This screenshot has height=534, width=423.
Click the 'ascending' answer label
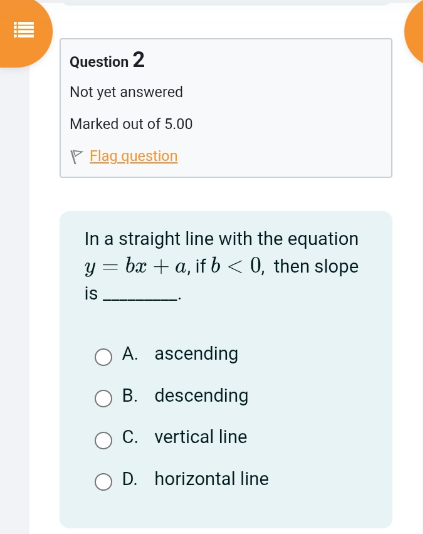point(196,354)
